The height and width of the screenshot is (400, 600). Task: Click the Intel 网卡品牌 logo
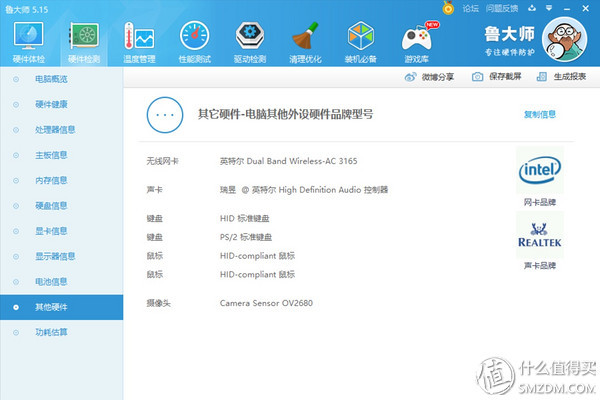point(540,171)
